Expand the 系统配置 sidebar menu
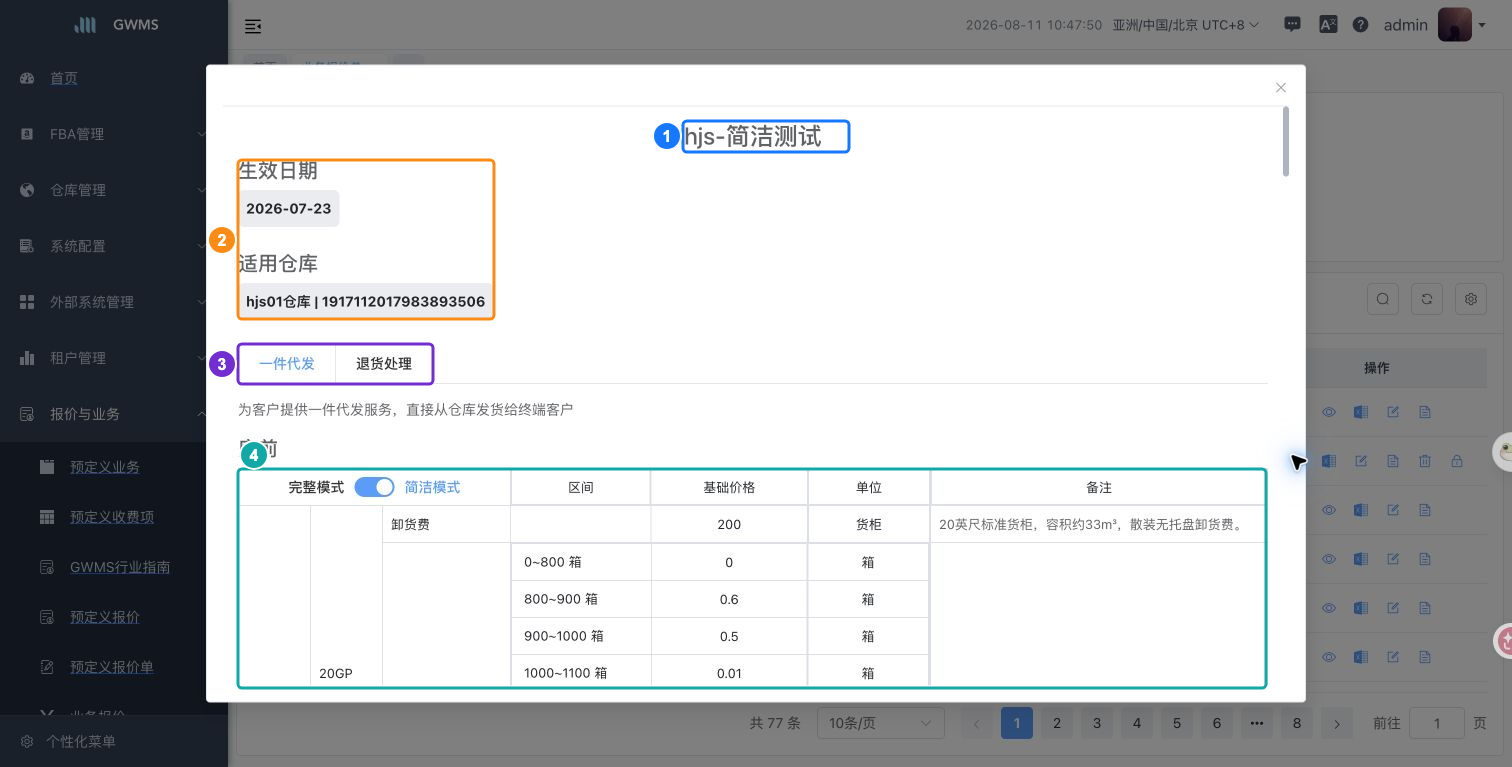 [x=114, y=246]
